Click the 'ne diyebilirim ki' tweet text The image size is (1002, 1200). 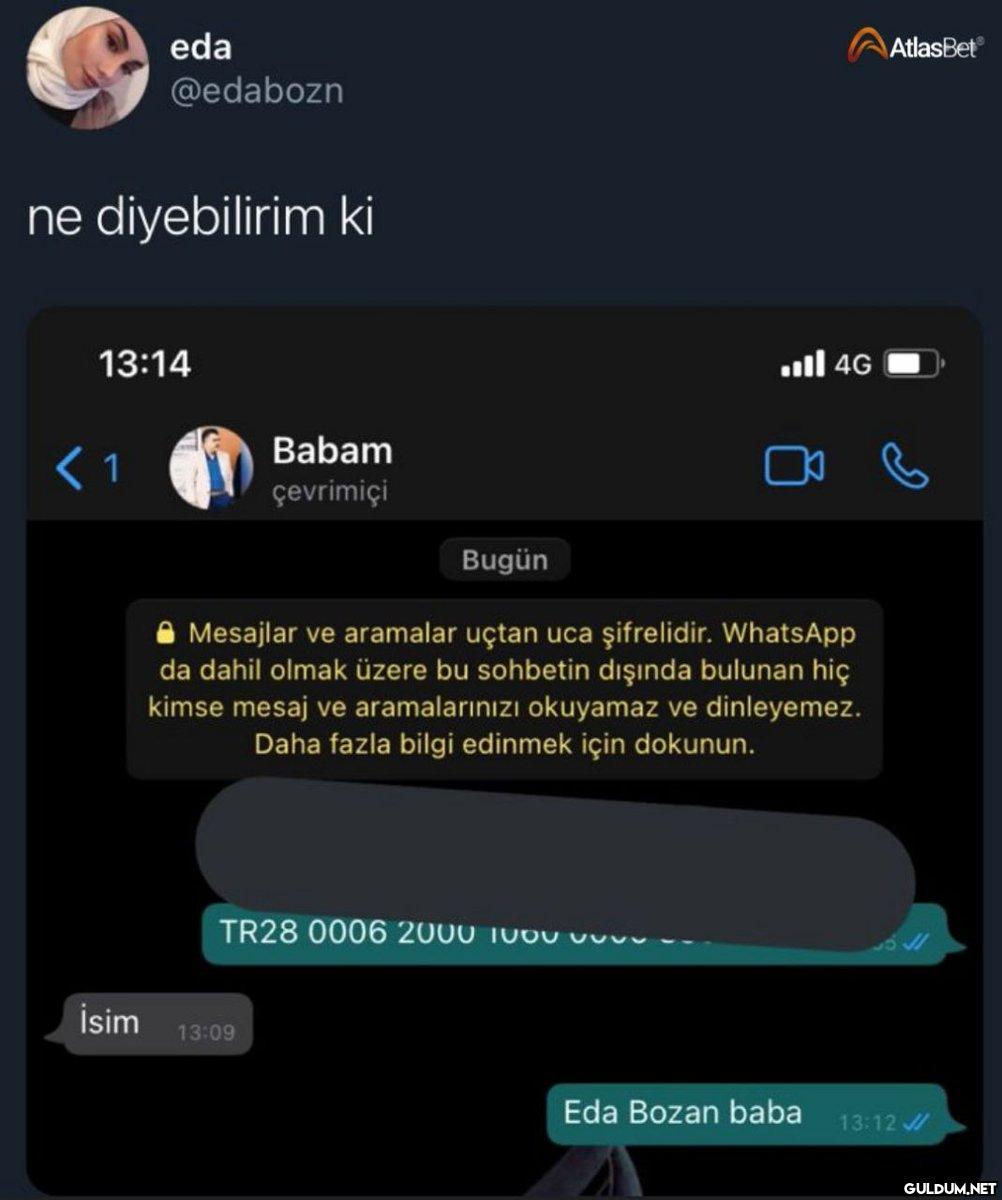(x=201, y=218)
